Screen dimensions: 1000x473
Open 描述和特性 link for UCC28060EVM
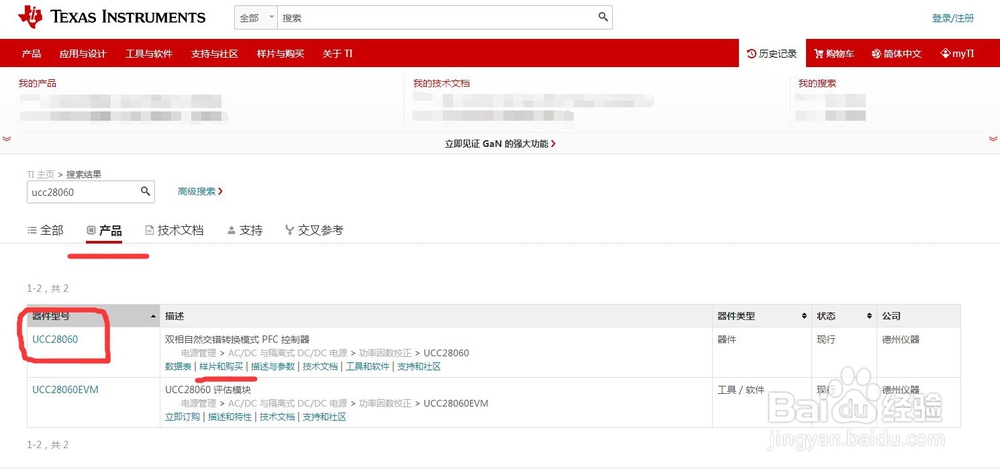230,417
